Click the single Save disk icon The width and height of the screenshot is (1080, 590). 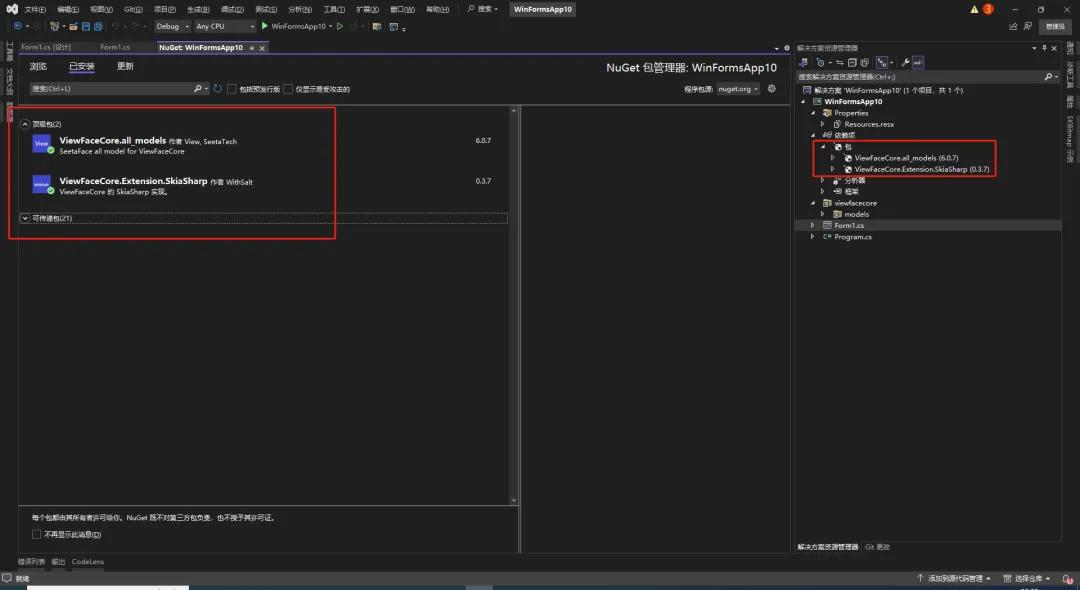click(86, 26)
